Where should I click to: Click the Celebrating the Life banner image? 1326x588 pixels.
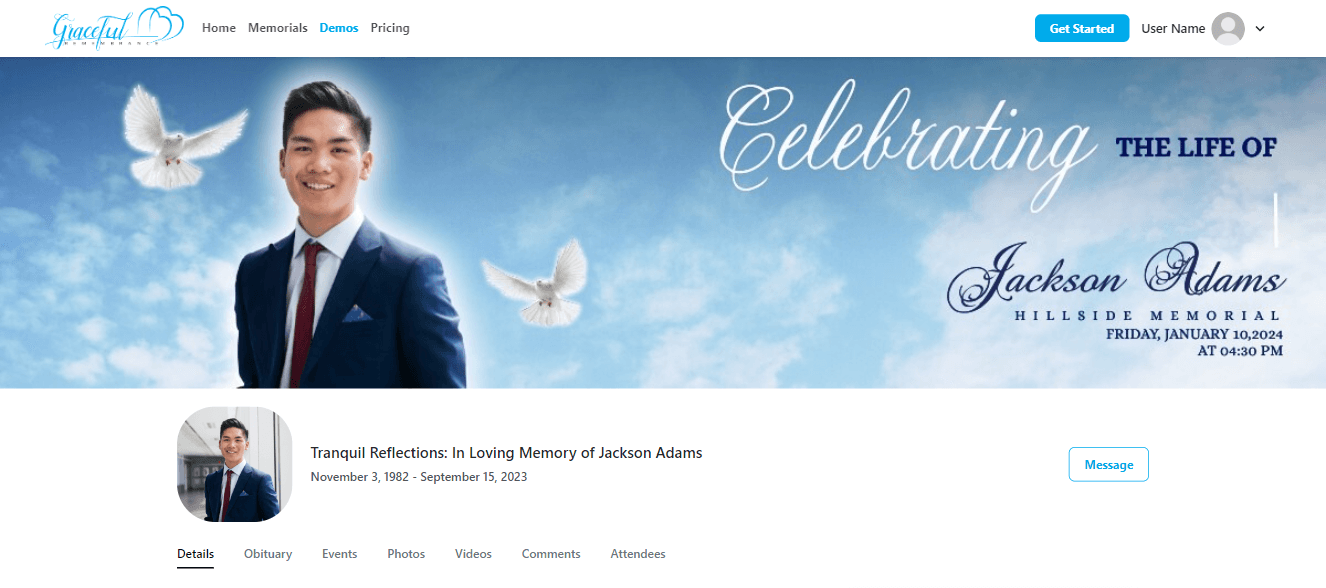[x=663, y=223]
